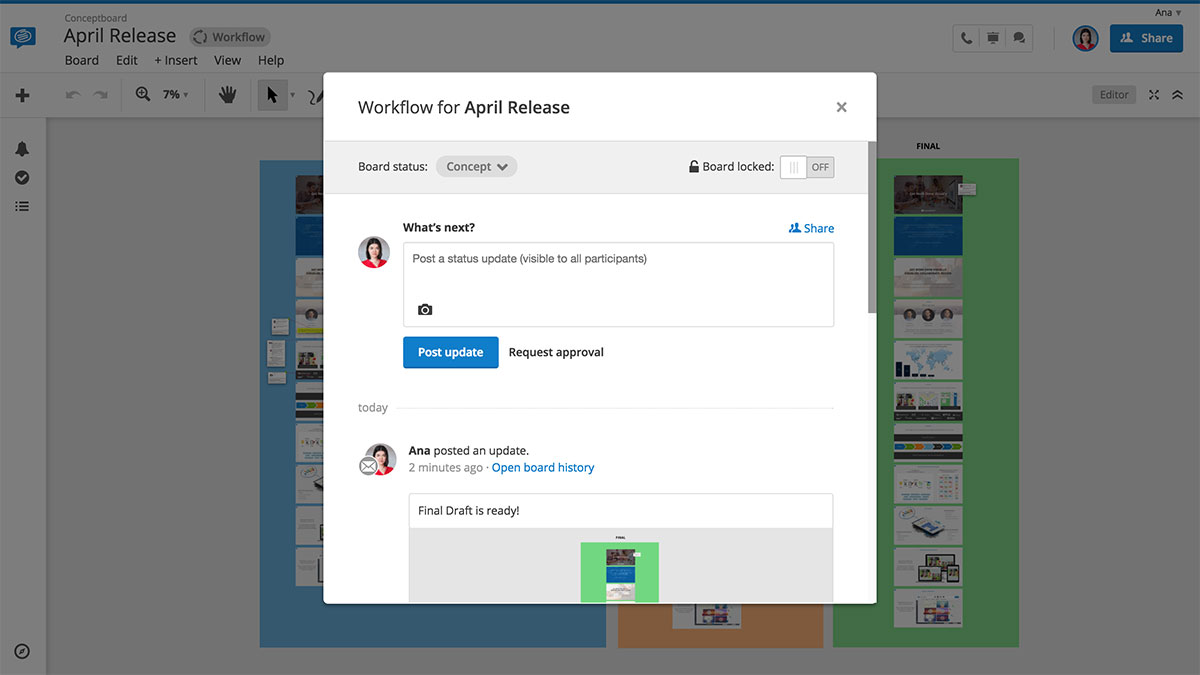Open the Ana account dropdown

coord(1166,12)
